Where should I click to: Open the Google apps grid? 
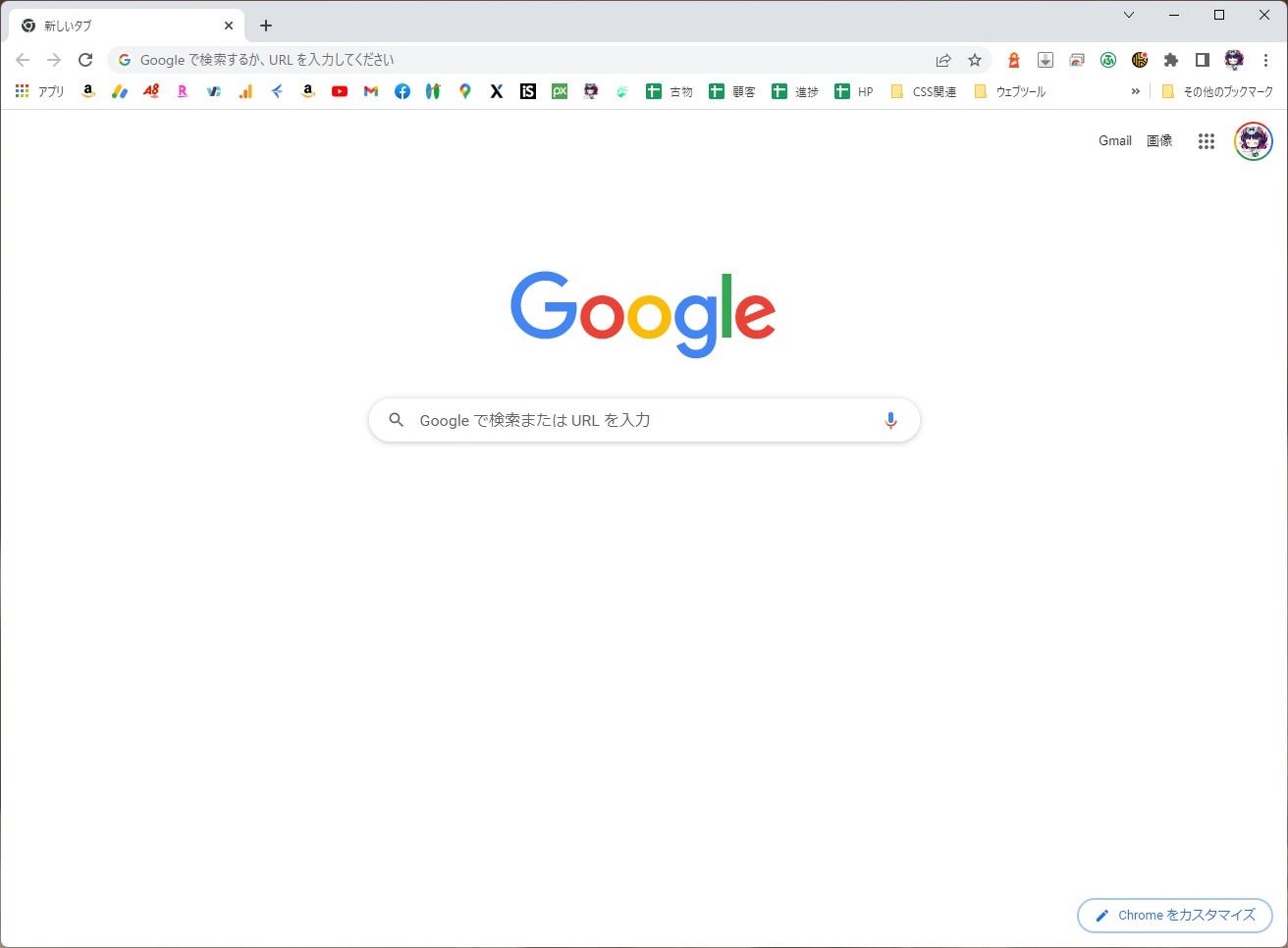click(x=1207, y=141)
